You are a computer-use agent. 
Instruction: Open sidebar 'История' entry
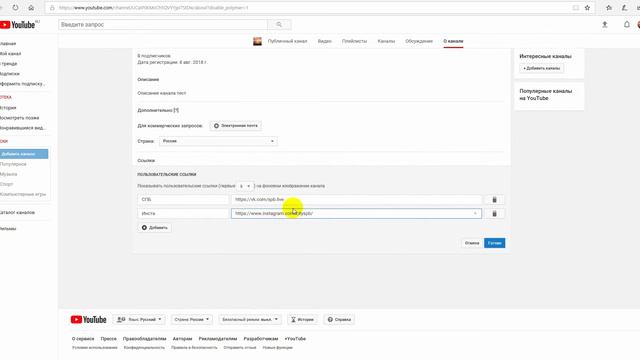8,108
